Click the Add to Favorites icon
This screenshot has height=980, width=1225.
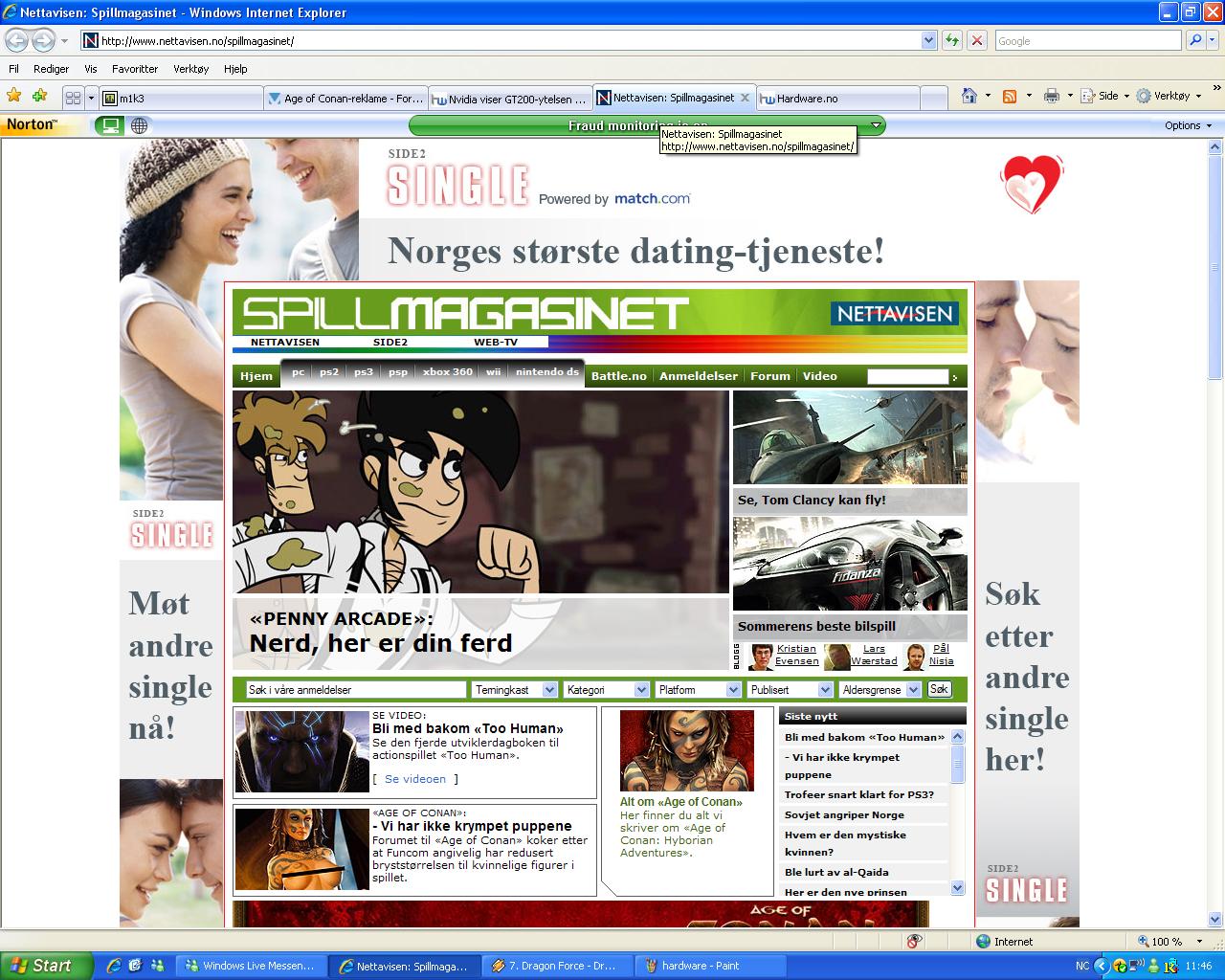(39, 96)
